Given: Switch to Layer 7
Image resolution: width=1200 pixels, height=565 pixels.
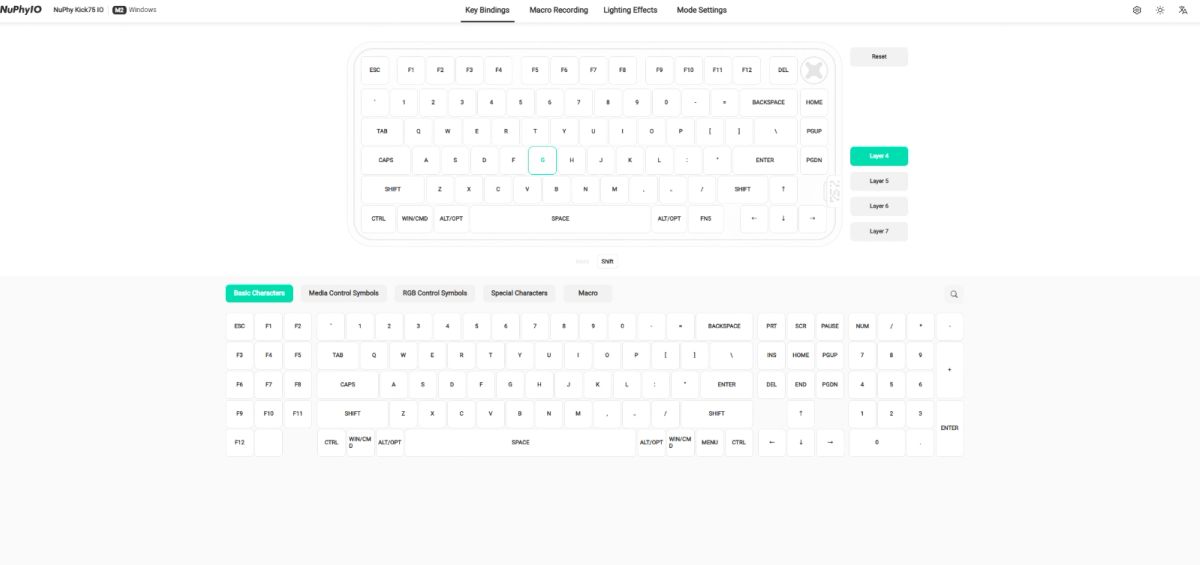Looking at the screenshot, I should coord(879,231).
